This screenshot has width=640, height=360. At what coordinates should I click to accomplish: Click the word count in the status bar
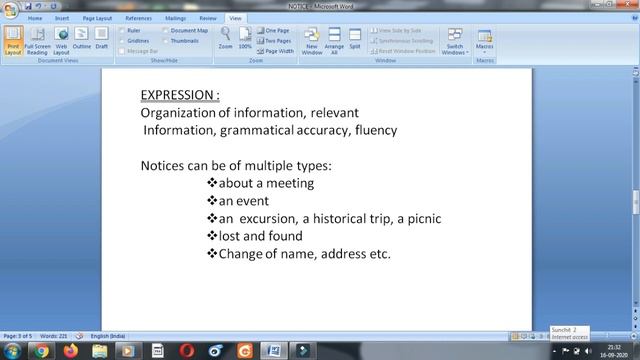[x=53, y=336]
